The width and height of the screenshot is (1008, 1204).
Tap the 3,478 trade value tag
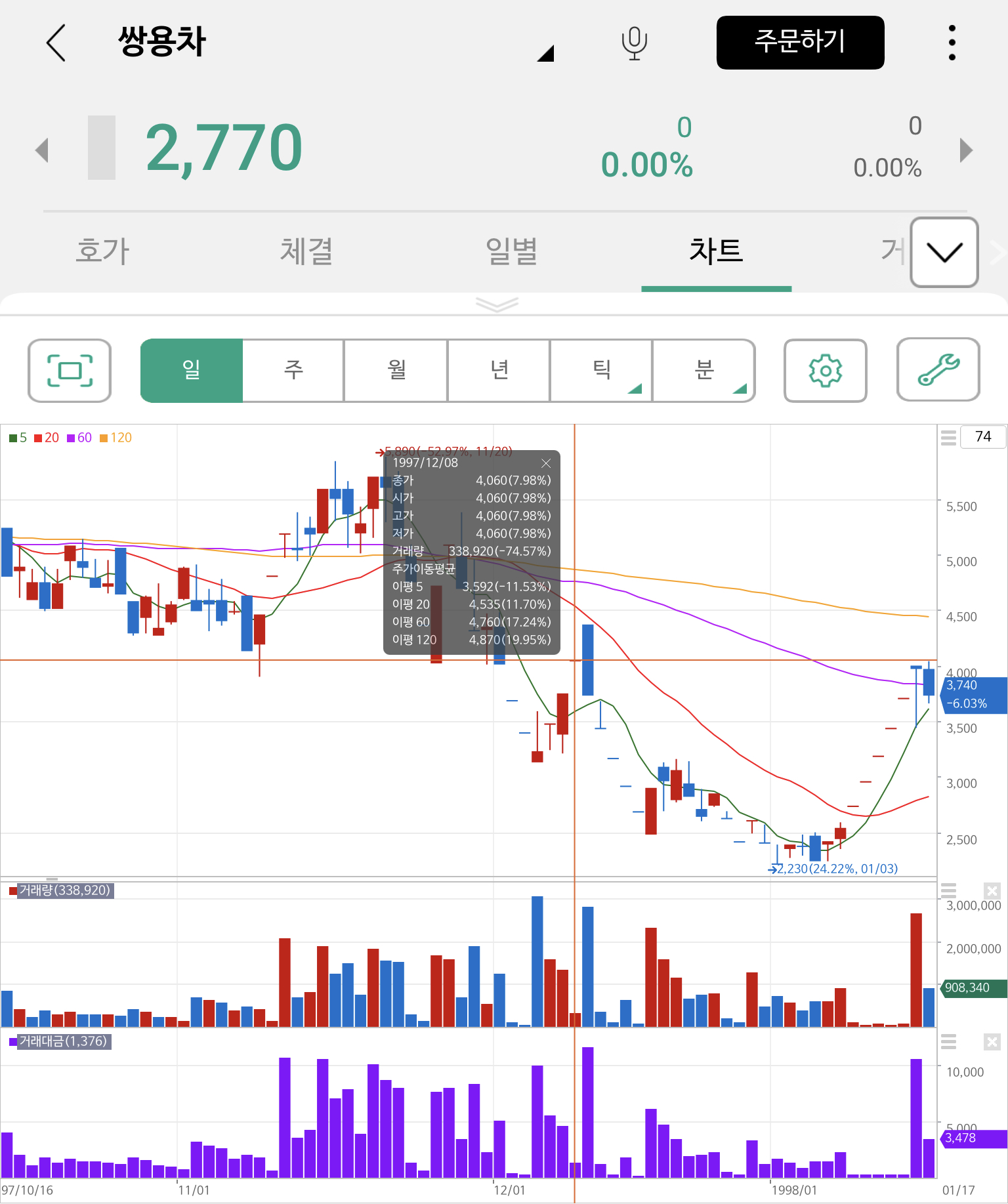tap(974, 1138)
